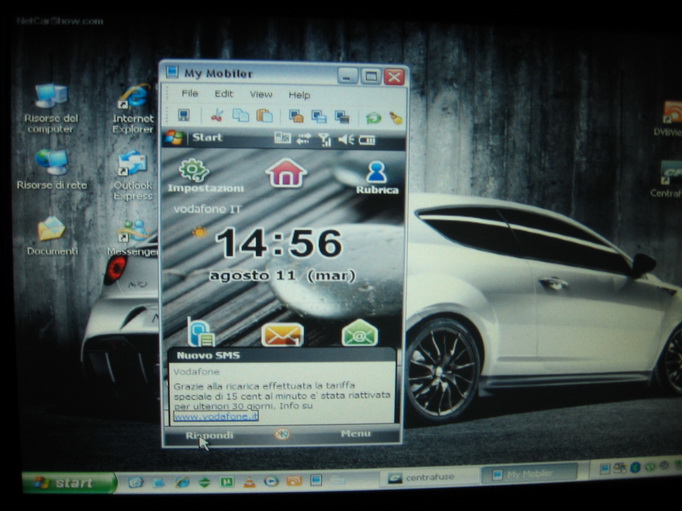Open Outlook Express desktop shortcut

(133, 175)
